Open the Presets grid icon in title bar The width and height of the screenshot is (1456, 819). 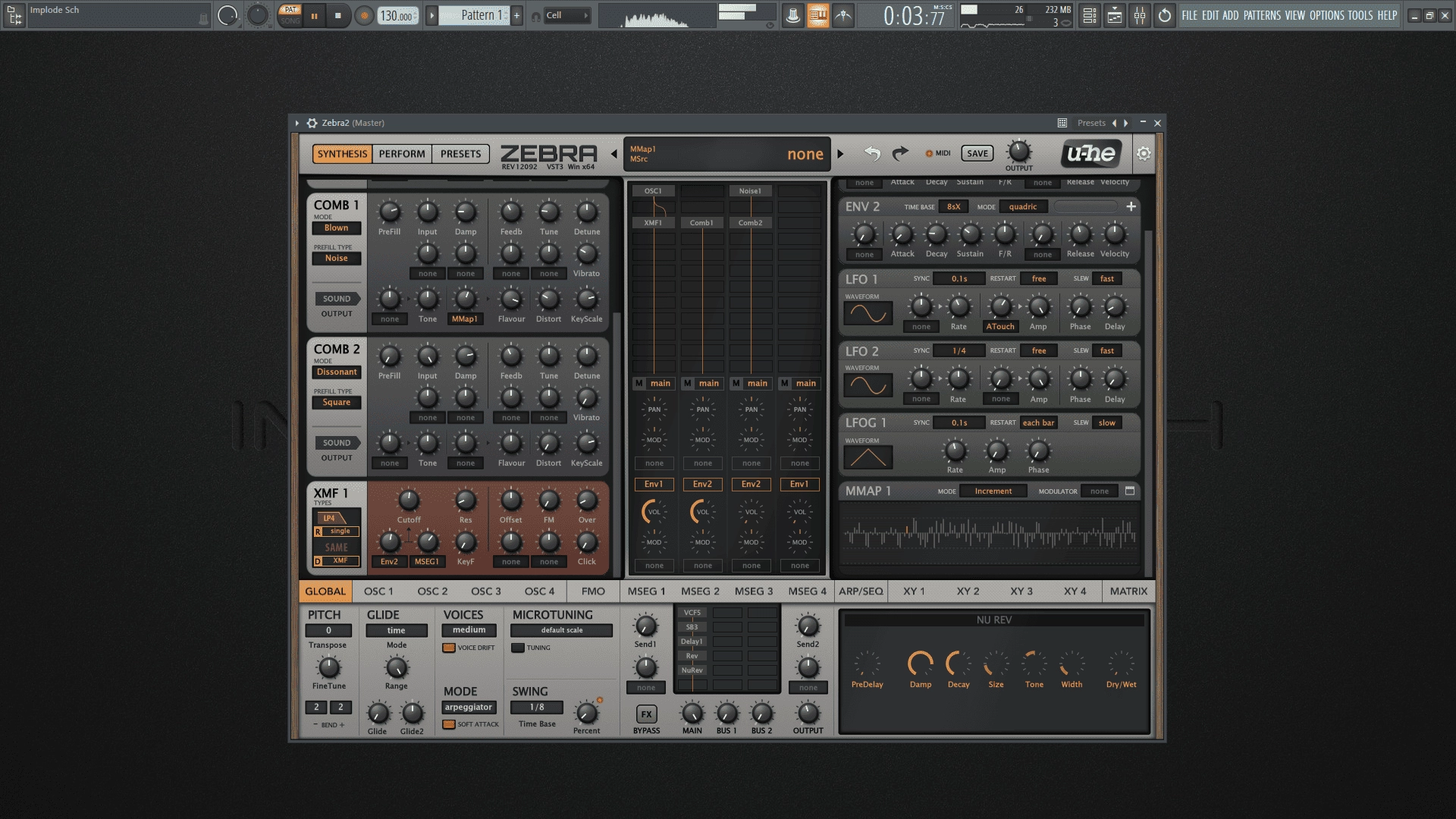[1062, 123]
